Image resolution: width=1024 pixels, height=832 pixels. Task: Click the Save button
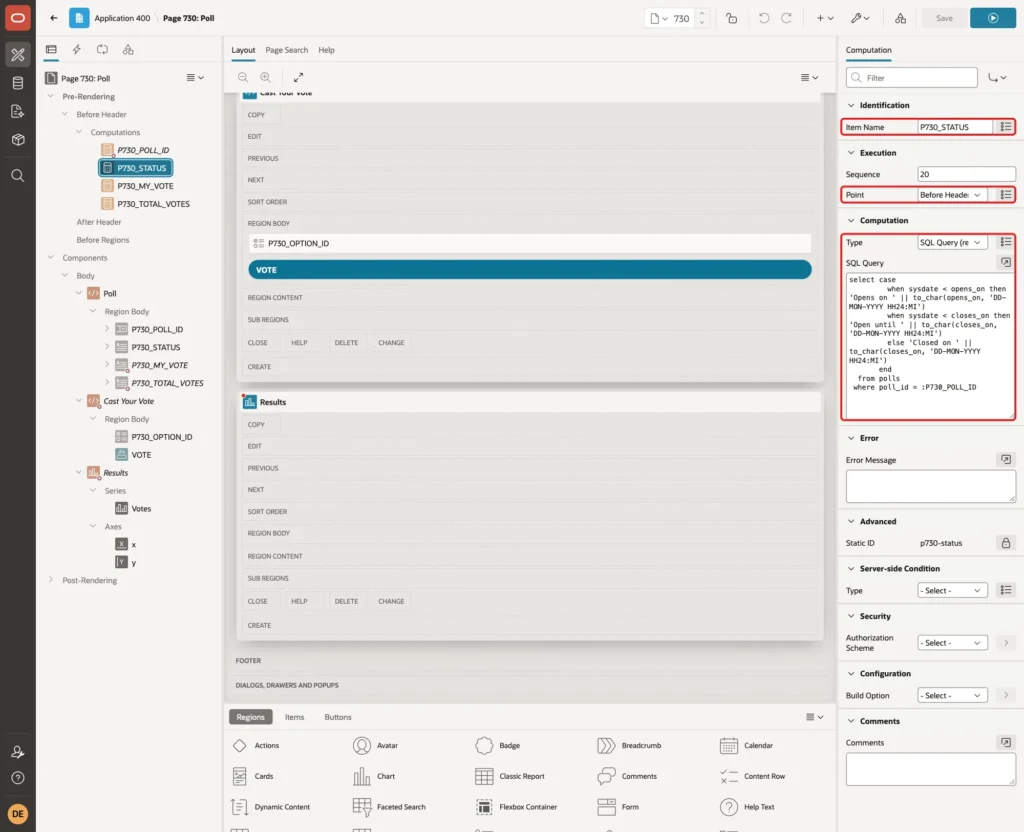[x=944, y=18]
